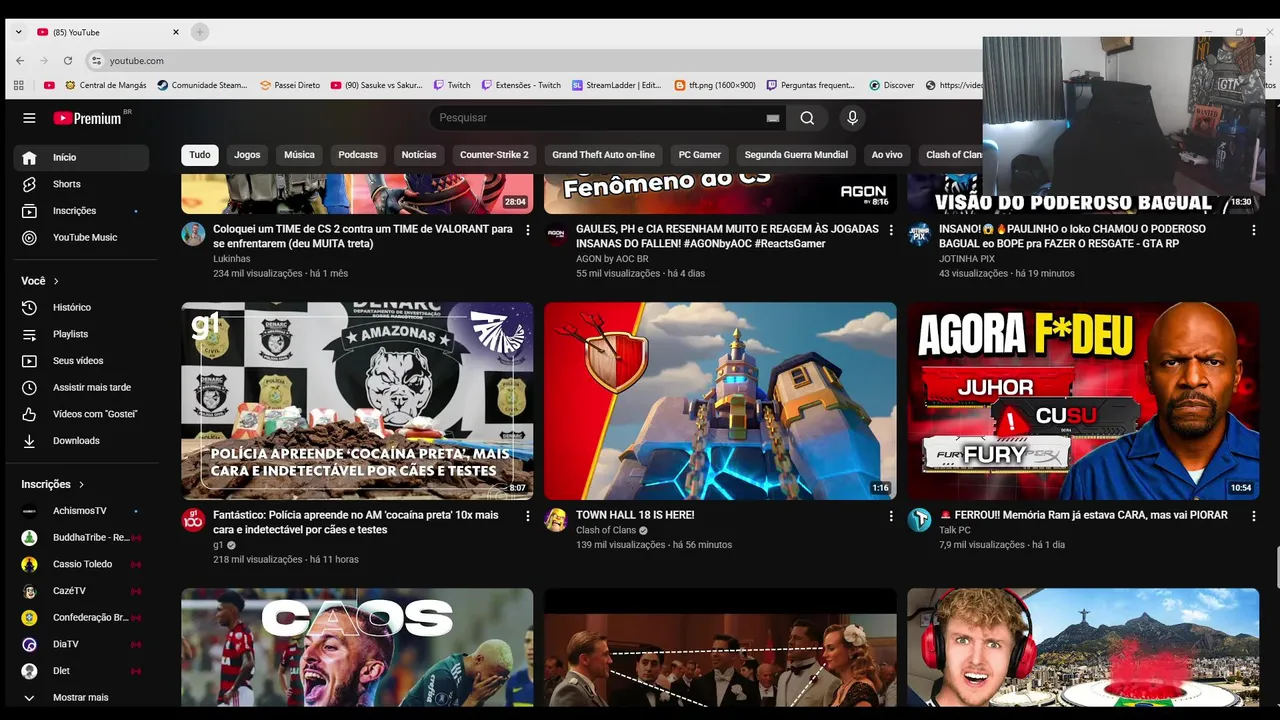Screen dimensions: 1280x720
Task: Open Shorts from the sidebar
Action: [x=81, y=184]
